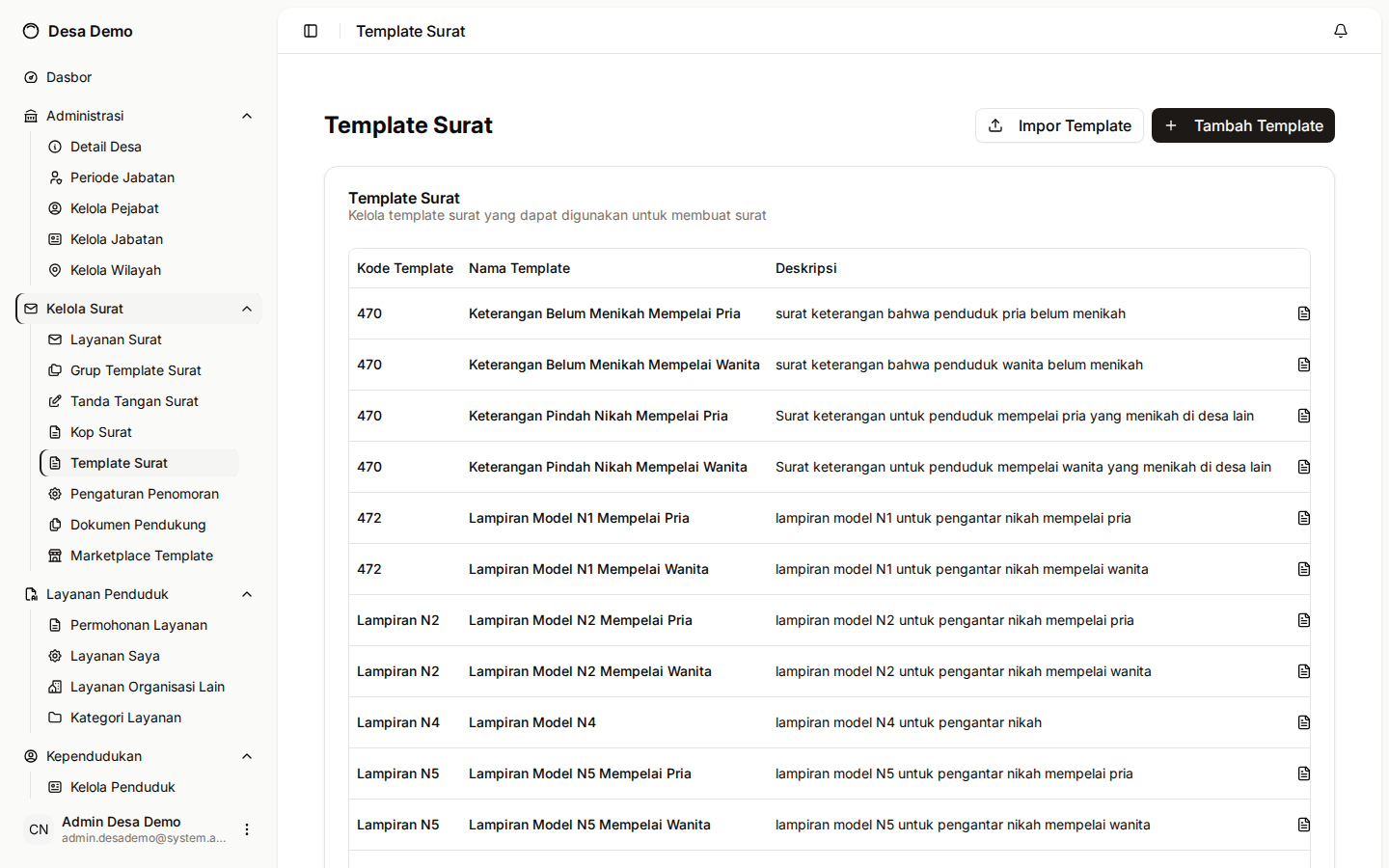Open the notifications bell
Image resolution: width=1389 pixels, height=868 pixels.
coord(1341,31)
